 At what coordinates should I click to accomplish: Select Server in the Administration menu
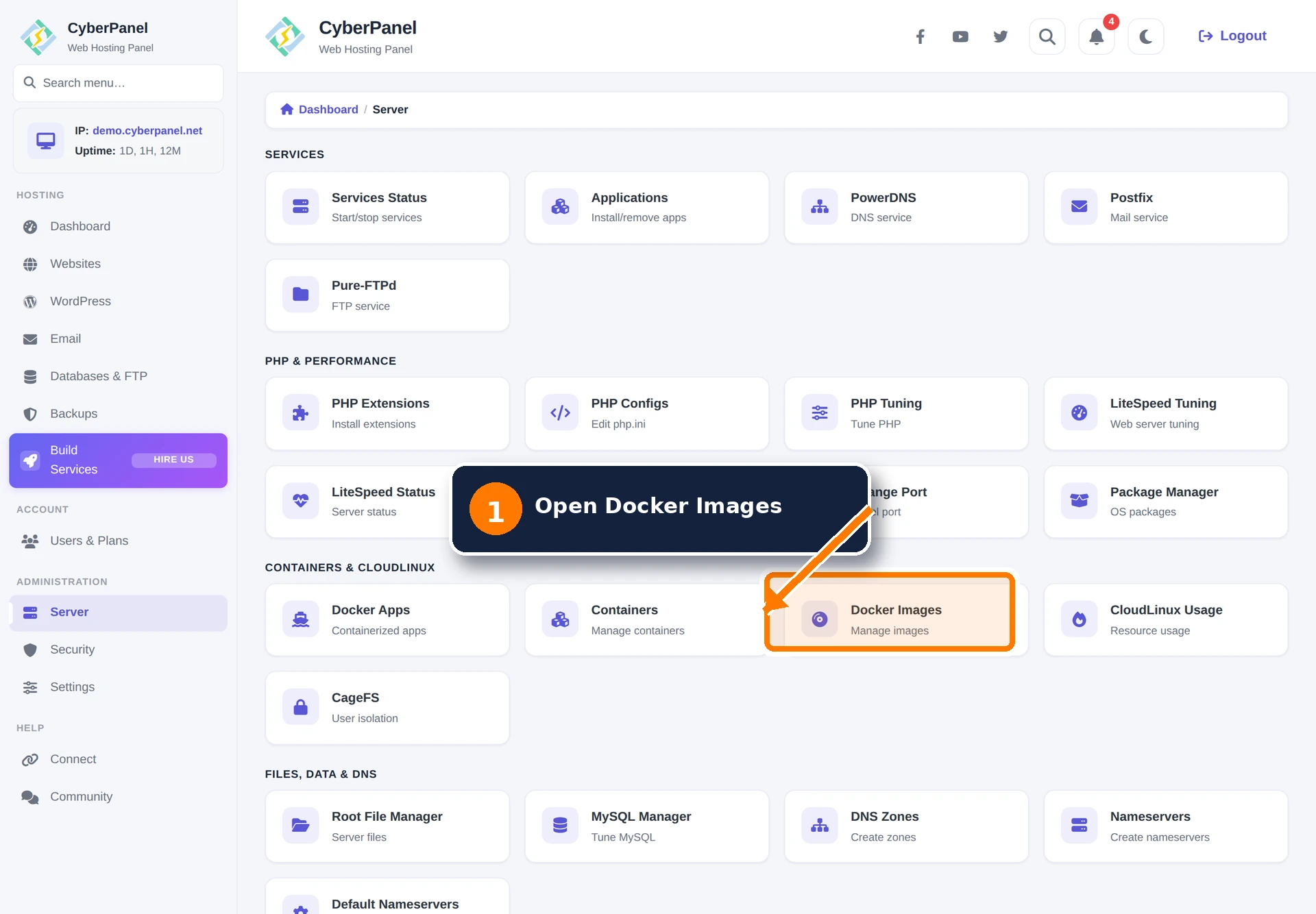(x=118, y=613)
